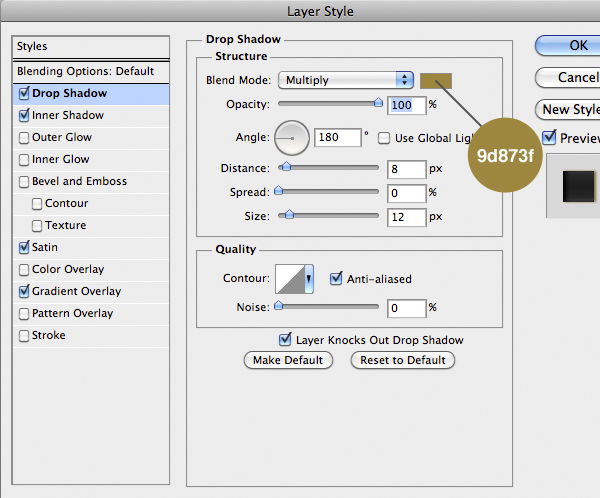Image resolution: width=600 pixels, height=498 pixels.
Task: Enable Use Global Light option
Action: (384, 137)
